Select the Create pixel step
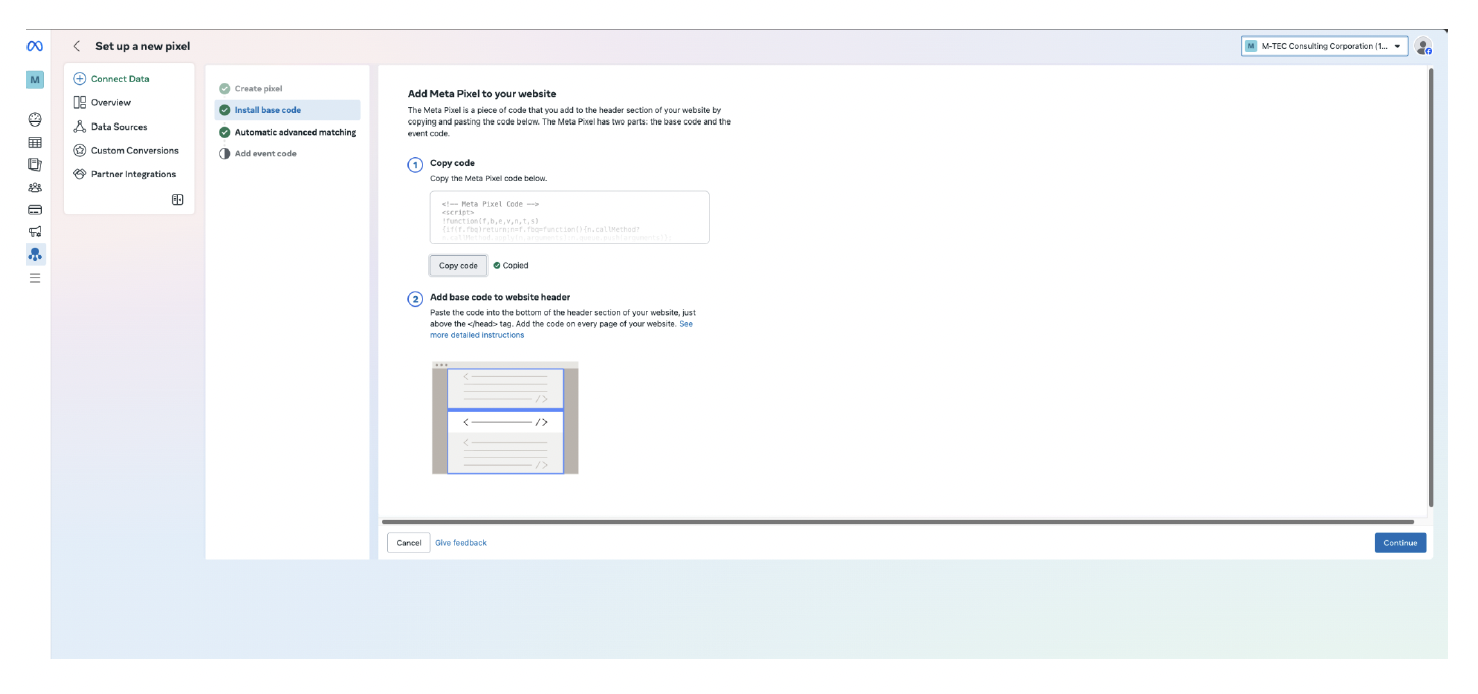Image resolution: width=1478 pixels, height=694 pixels. coord(251,89)
